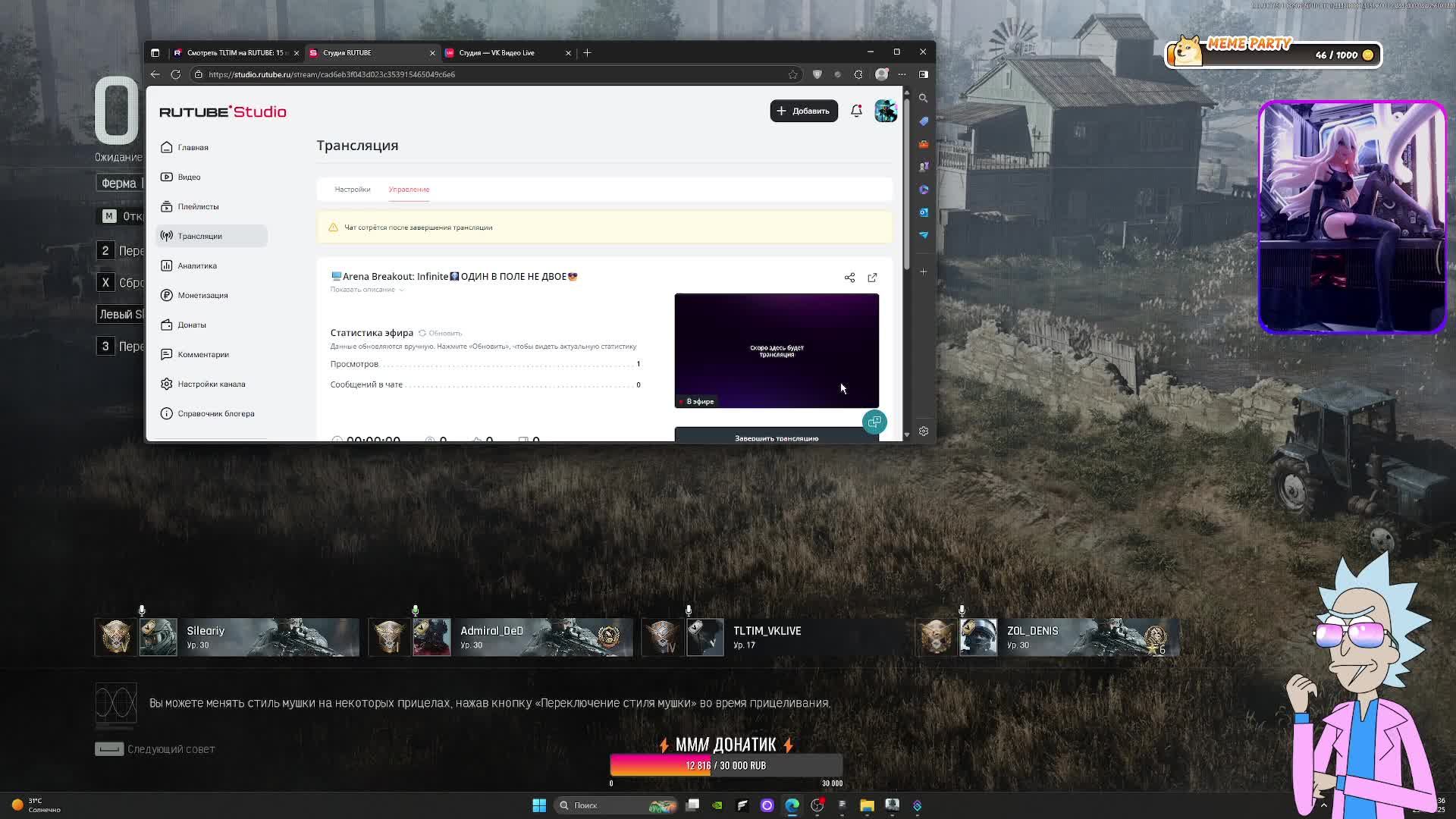Click the notifications bell icon
The image size is (1456, 819).
856,111
